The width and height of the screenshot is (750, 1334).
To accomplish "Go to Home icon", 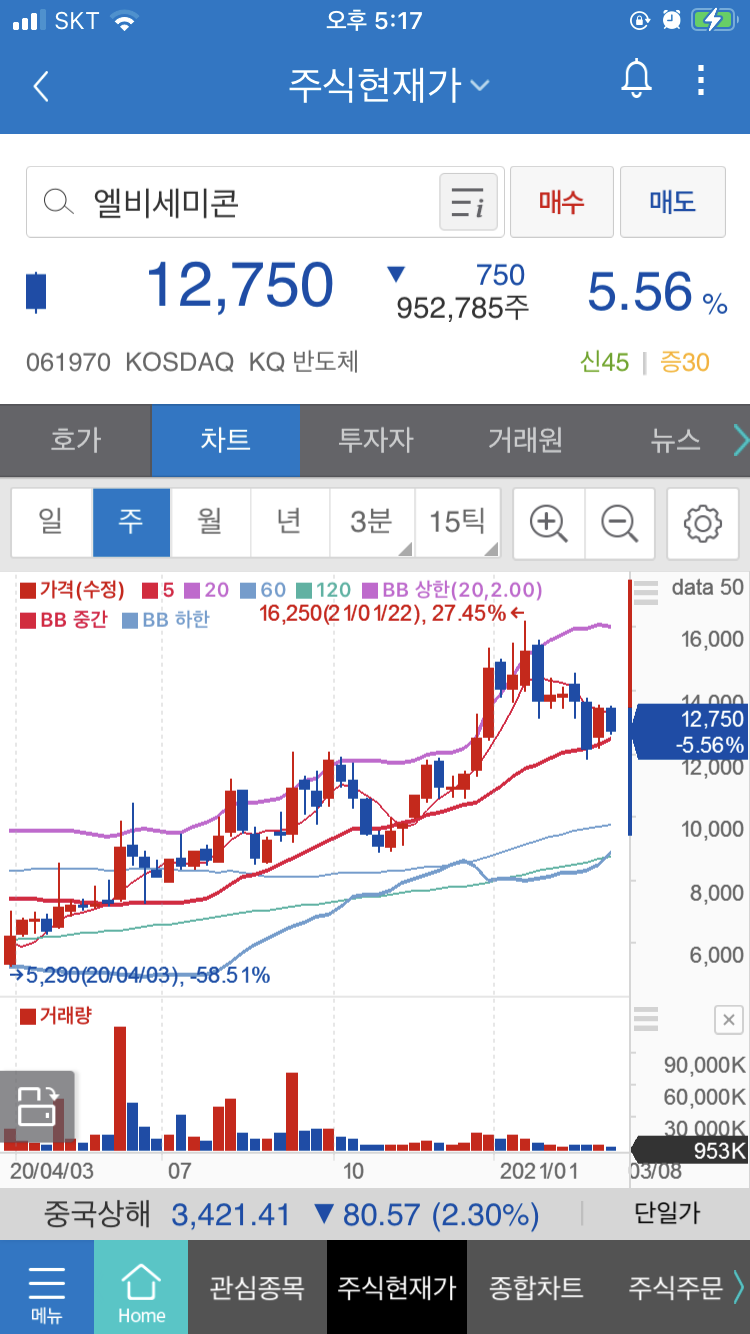I will 141,1286.
